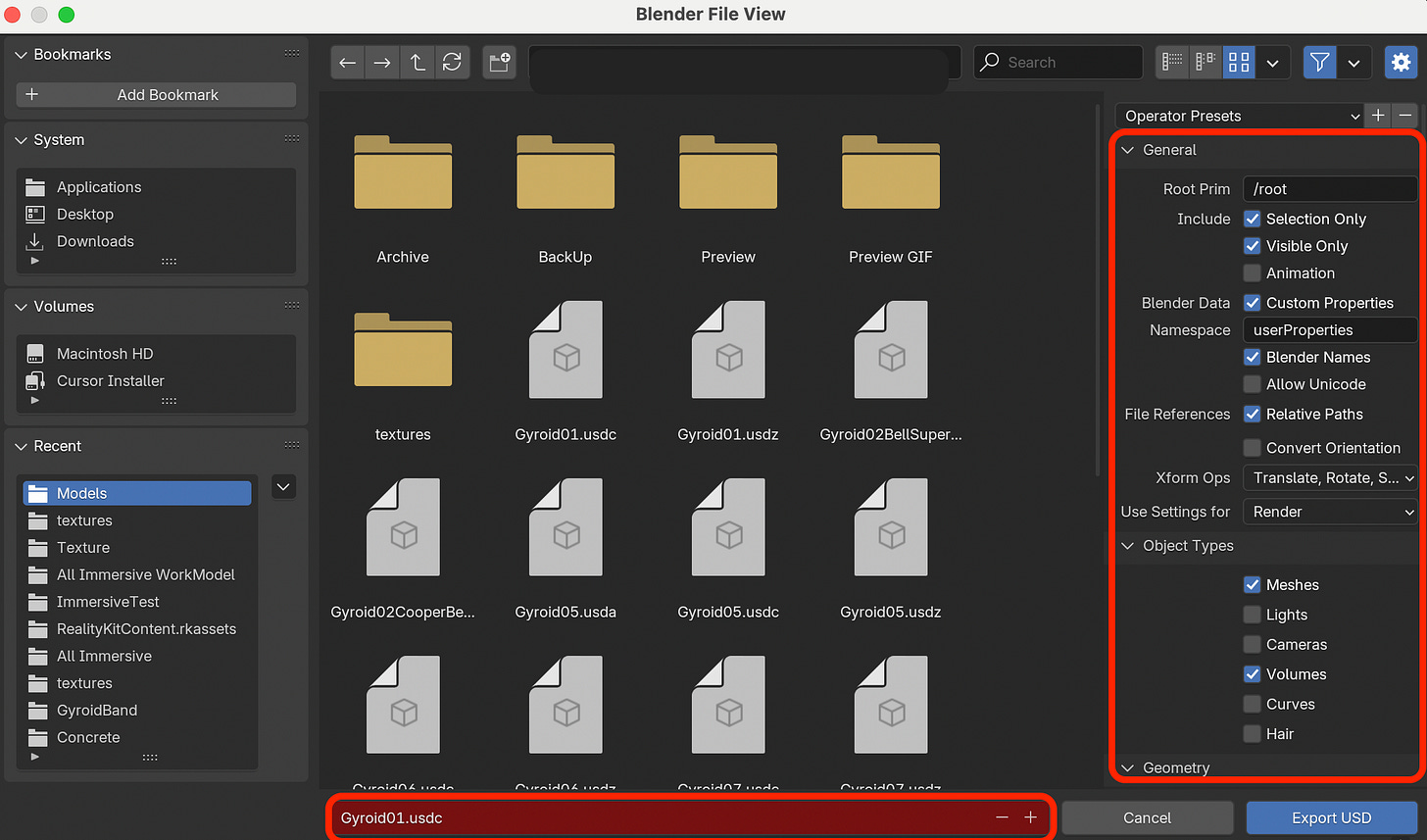Open the file browser settings gear
This screenshot has width=1427, height=840.
(x=1402, y=62)
